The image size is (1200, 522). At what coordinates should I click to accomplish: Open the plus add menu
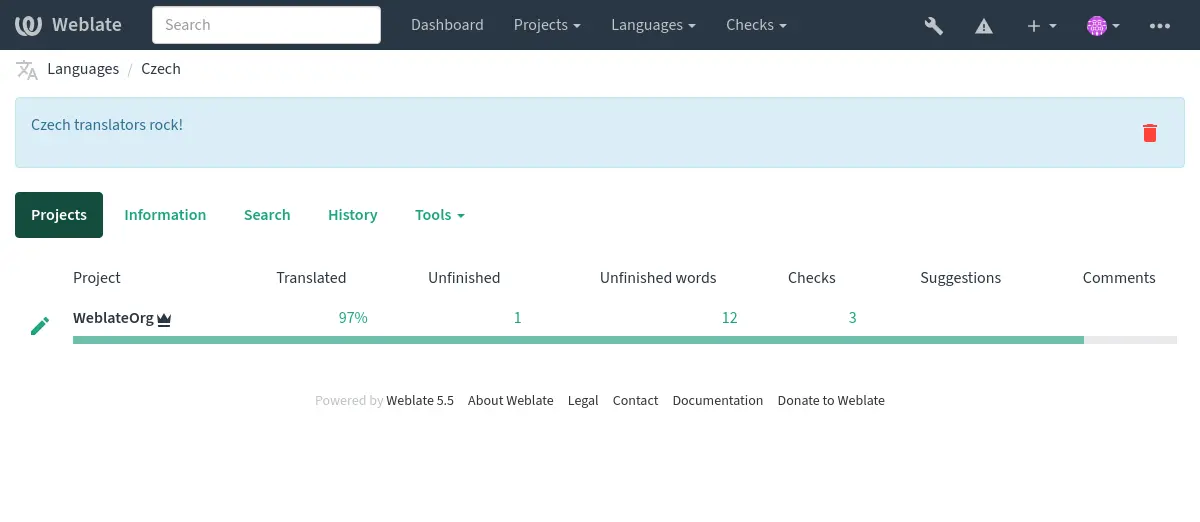(1041, 26)
